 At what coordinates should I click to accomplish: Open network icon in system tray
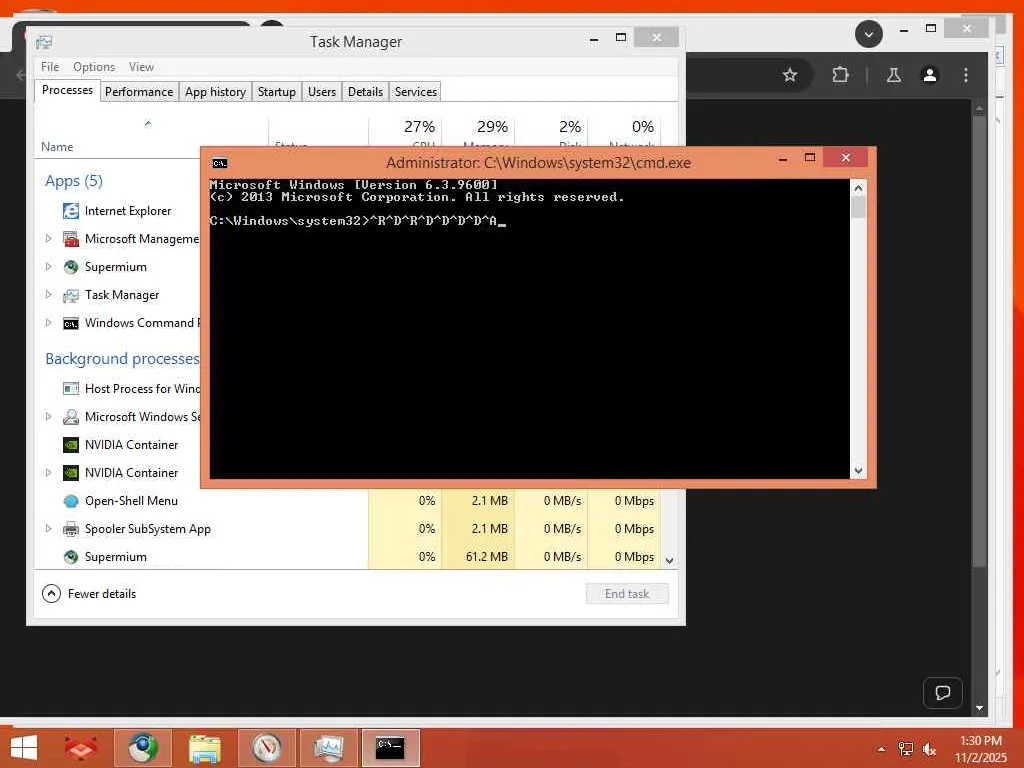tap(905, 748)
